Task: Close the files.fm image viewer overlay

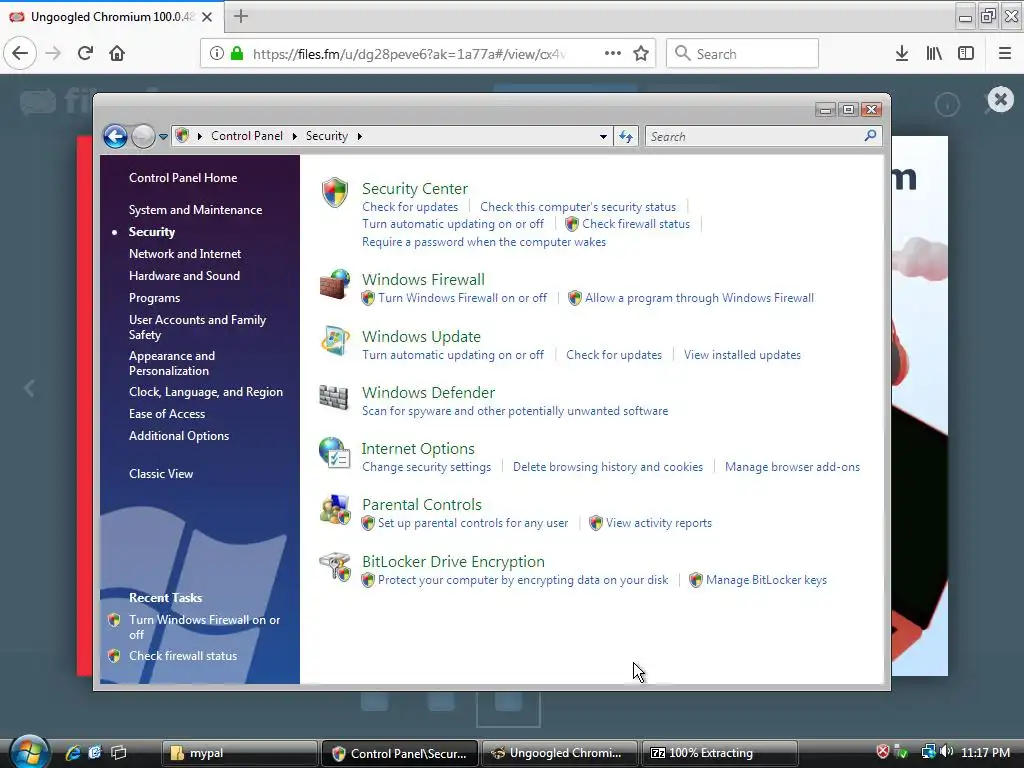Action: pos(1000,99)
